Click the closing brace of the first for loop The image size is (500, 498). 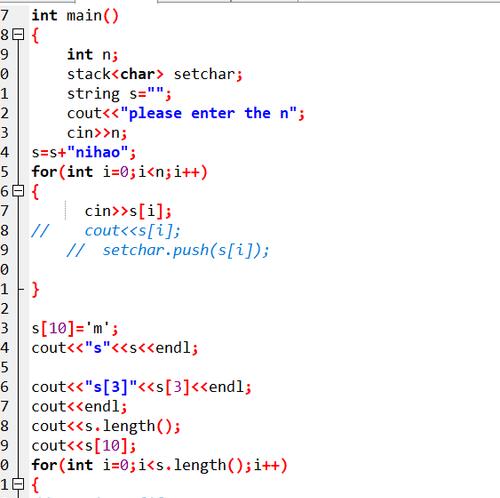pos(35,289)
